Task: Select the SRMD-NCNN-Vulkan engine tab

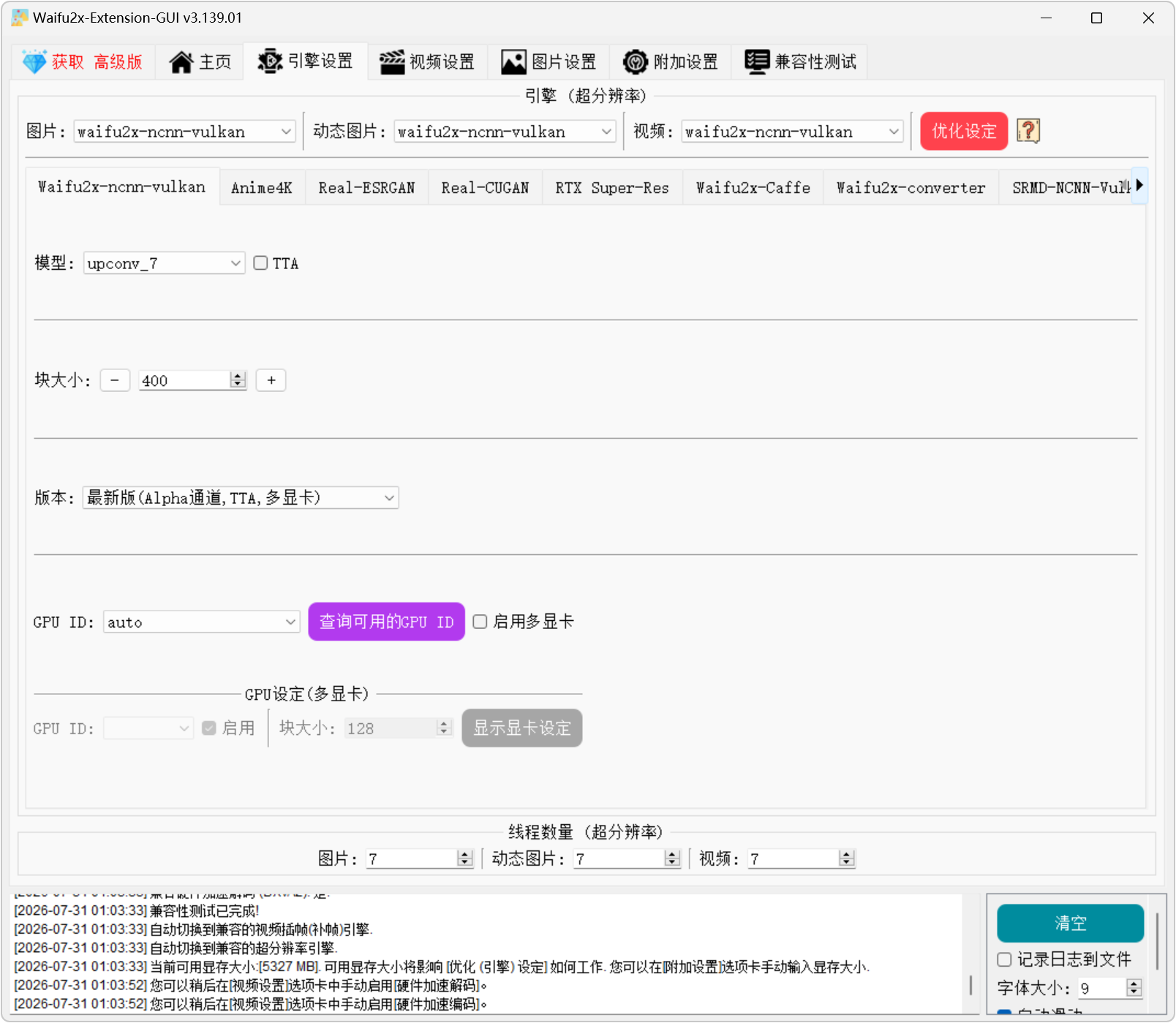Action: [1066, 188]
